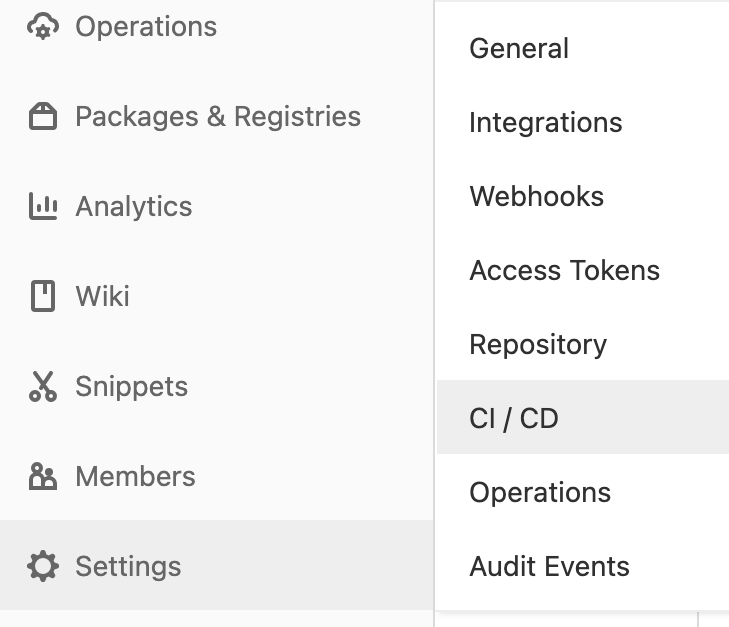This screenshot has height=627, width=729.
Task: Open the Members sidebar text link
Action: point(136,477)
